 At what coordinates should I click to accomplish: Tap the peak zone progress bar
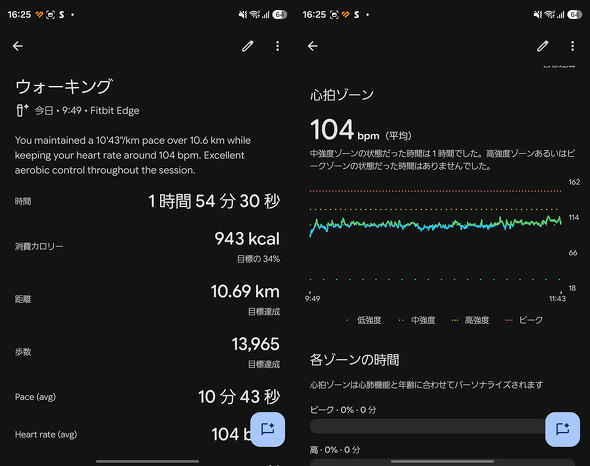click(x=427, y=426)
